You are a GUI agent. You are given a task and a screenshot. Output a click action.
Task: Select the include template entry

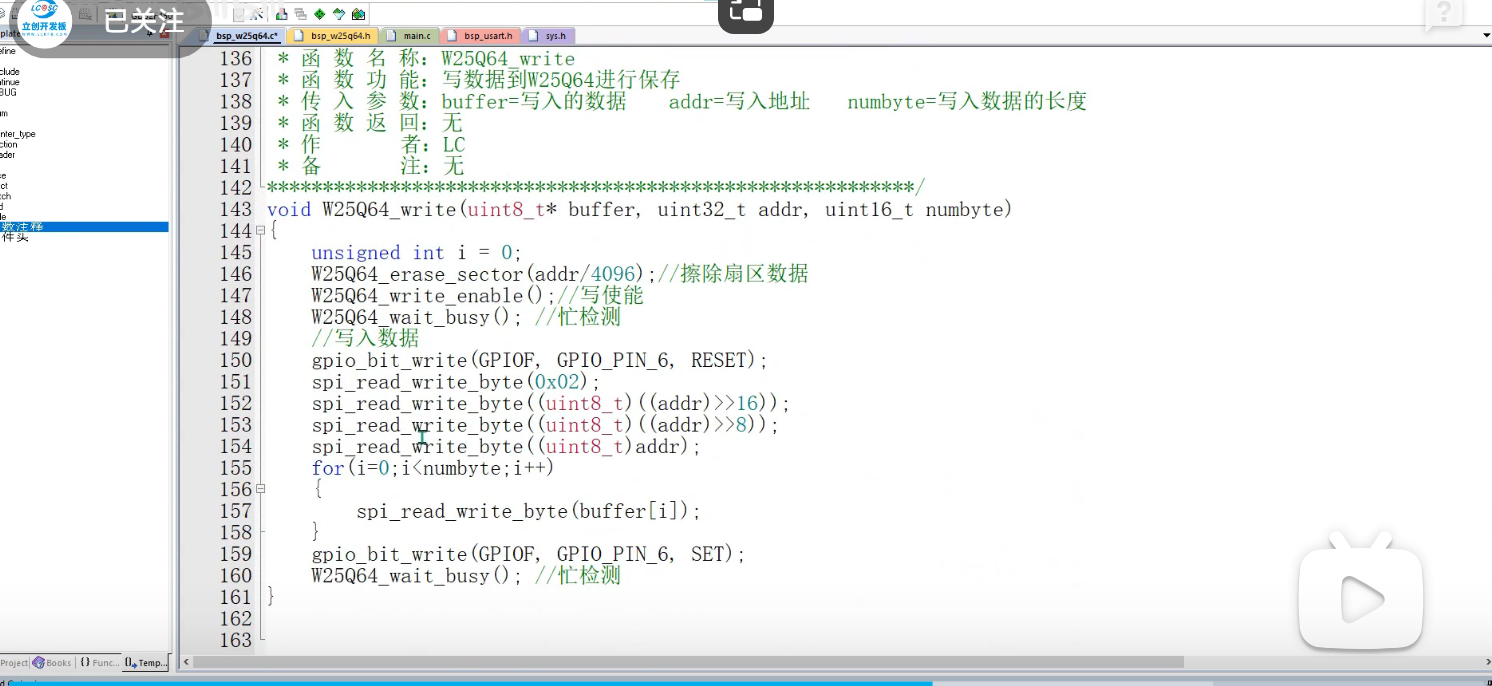[10, 72]
